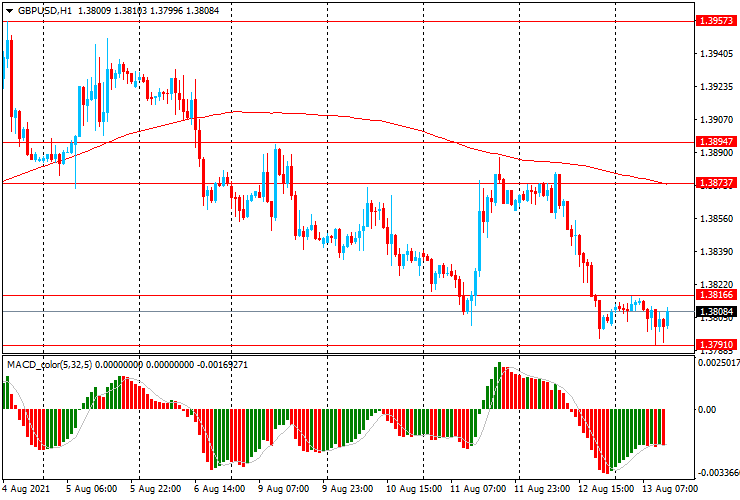Screen dimensions: 740x500
Task: Click the MACD scale value 0.0025017
Action: tap(719, 363)
